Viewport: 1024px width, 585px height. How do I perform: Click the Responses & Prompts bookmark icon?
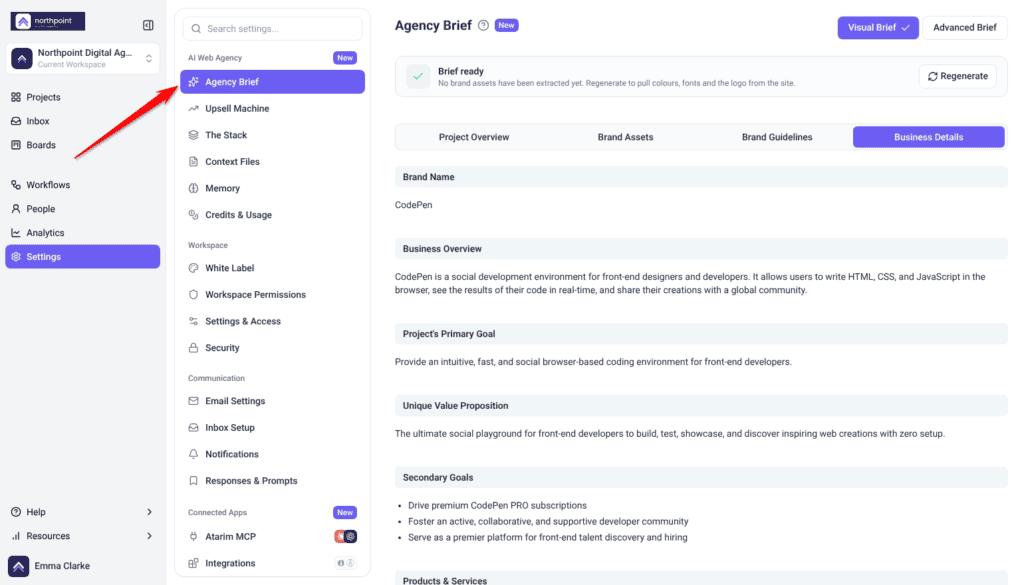[193, 481]
